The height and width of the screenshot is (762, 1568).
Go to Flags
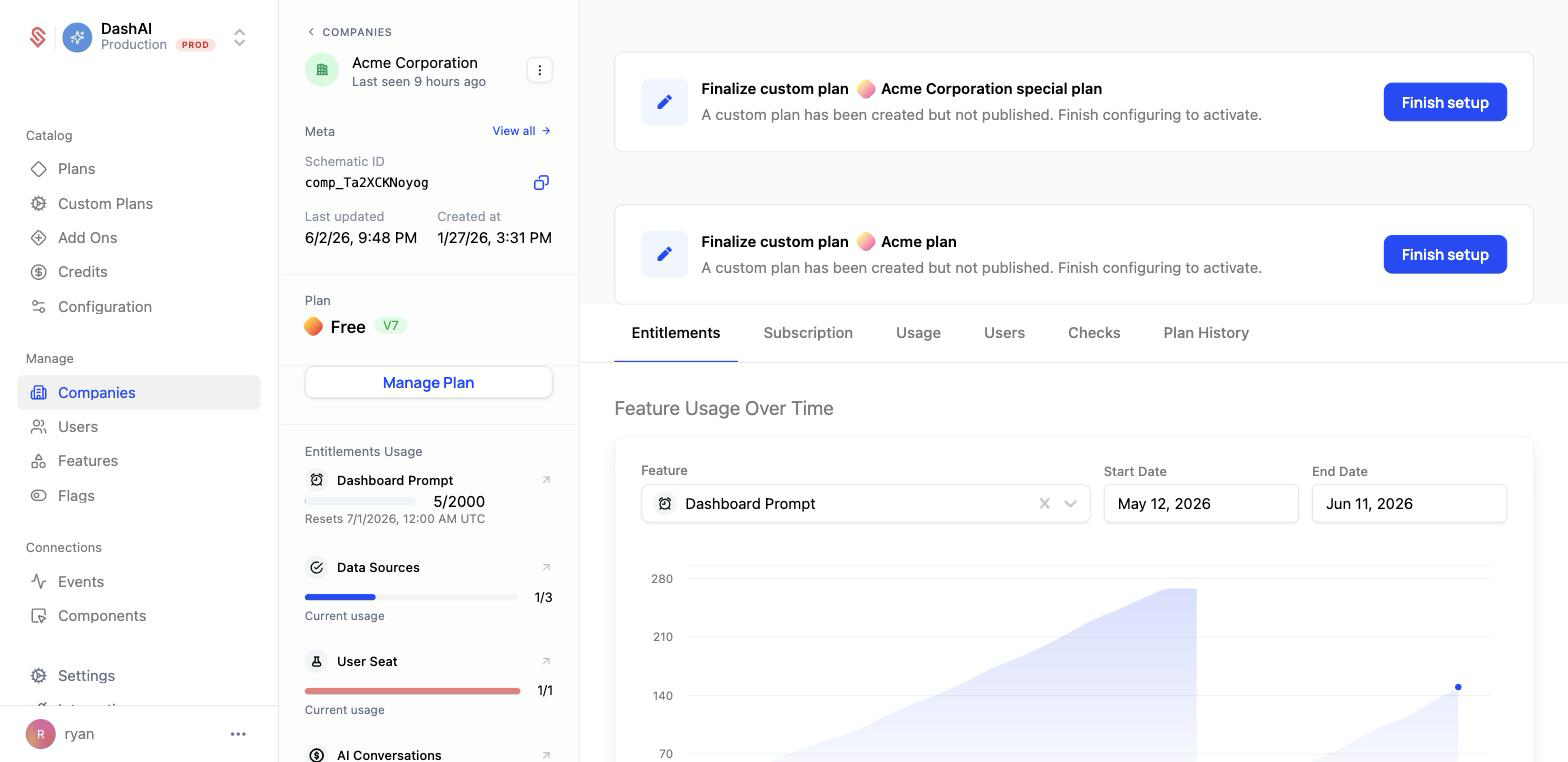76,496
